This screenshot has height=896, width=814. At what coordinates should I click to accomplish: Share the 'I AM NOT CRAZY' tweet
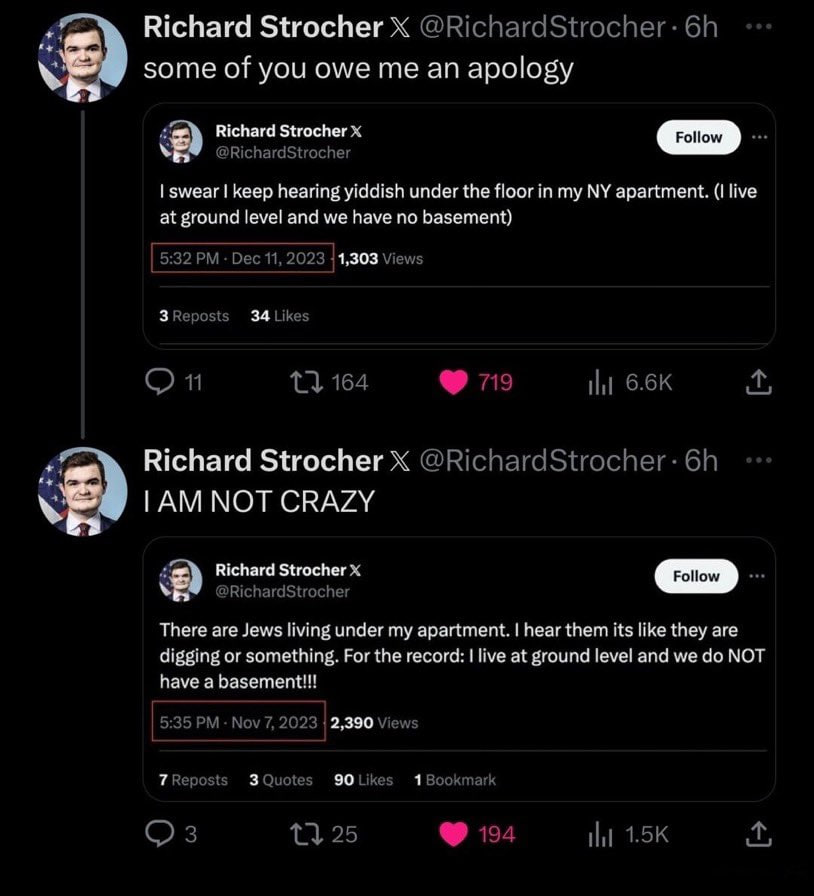(x=759, y=834)
